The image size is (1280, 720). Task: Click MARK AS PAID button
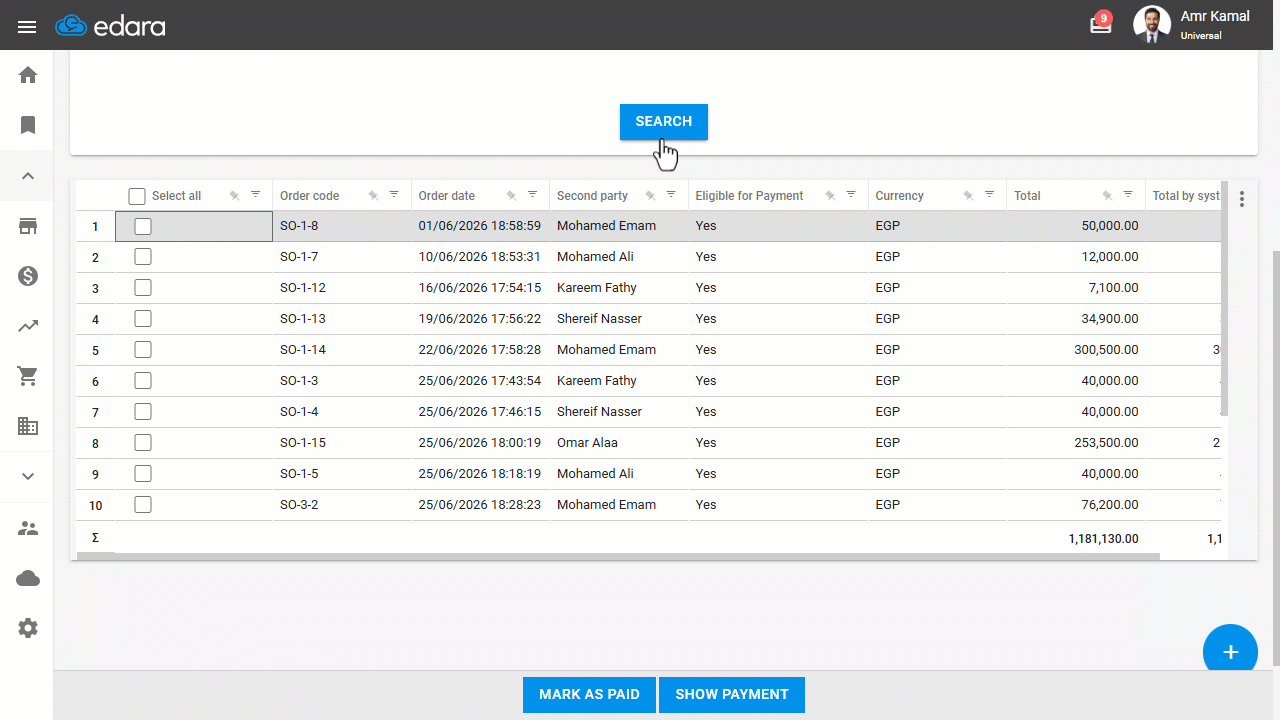[589, 695]
